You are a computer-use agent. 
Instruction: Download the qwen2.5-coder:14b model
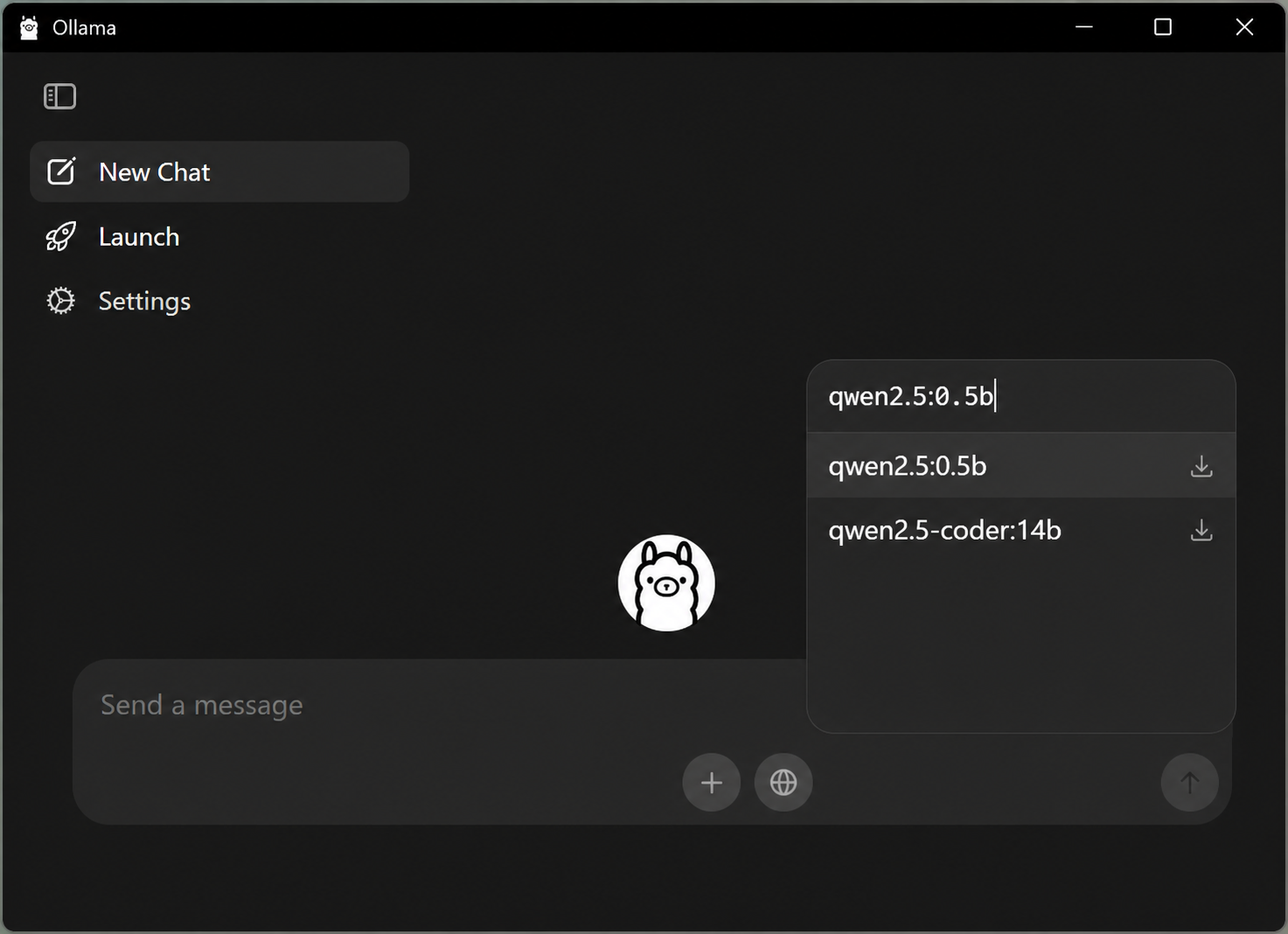tap(1201, 530)
